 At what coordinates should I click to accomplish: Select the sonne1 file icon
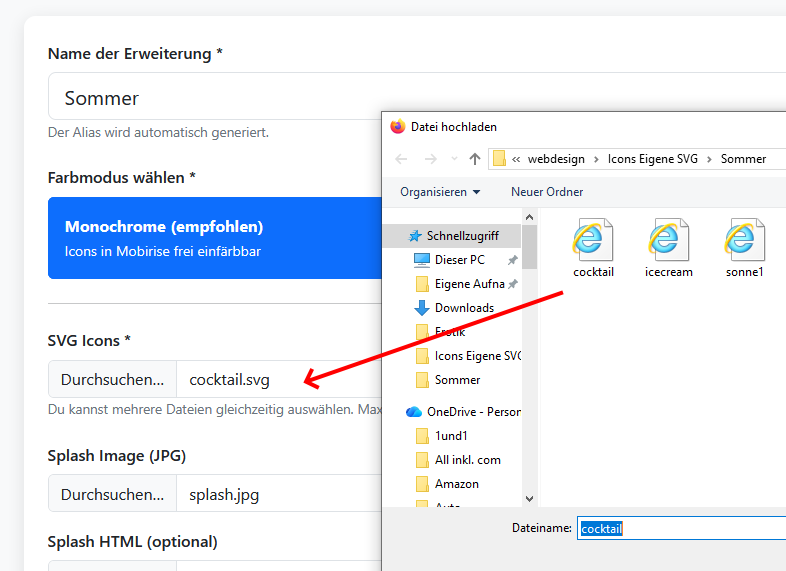point(744,241)
